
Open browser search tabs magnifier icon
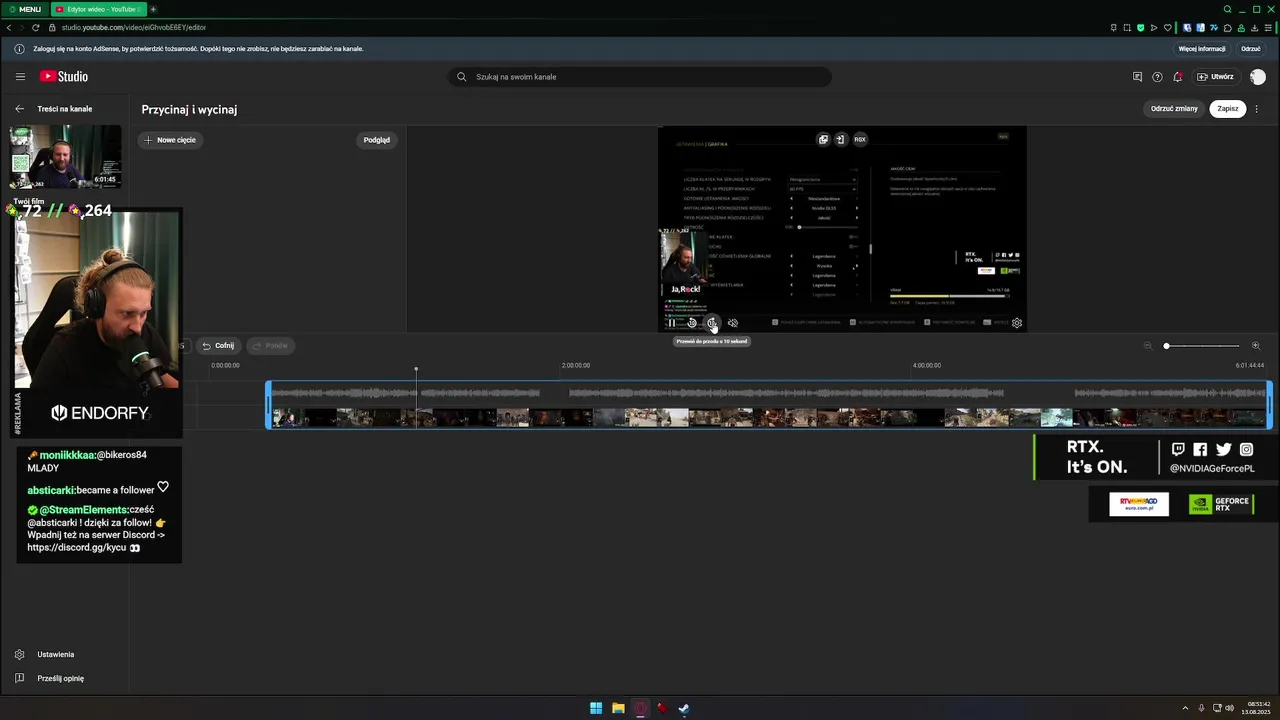pyautogui.click(x=1227, y=9)
